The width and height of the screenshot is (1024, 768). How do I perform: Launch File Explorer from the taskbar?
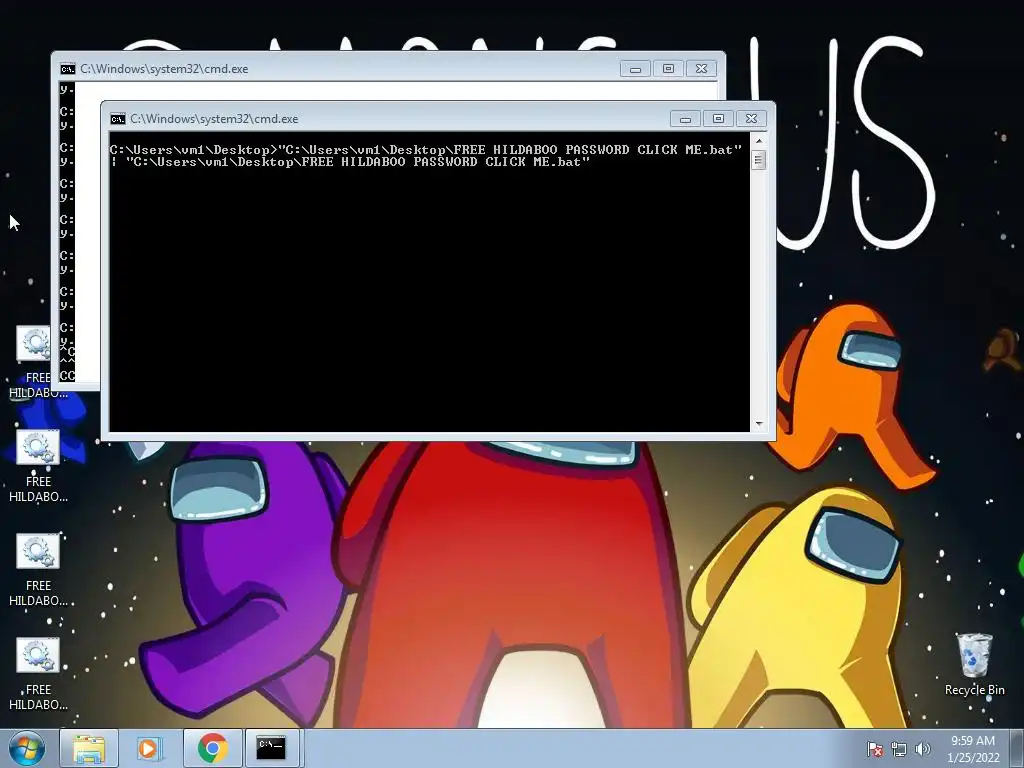point(89,748)
